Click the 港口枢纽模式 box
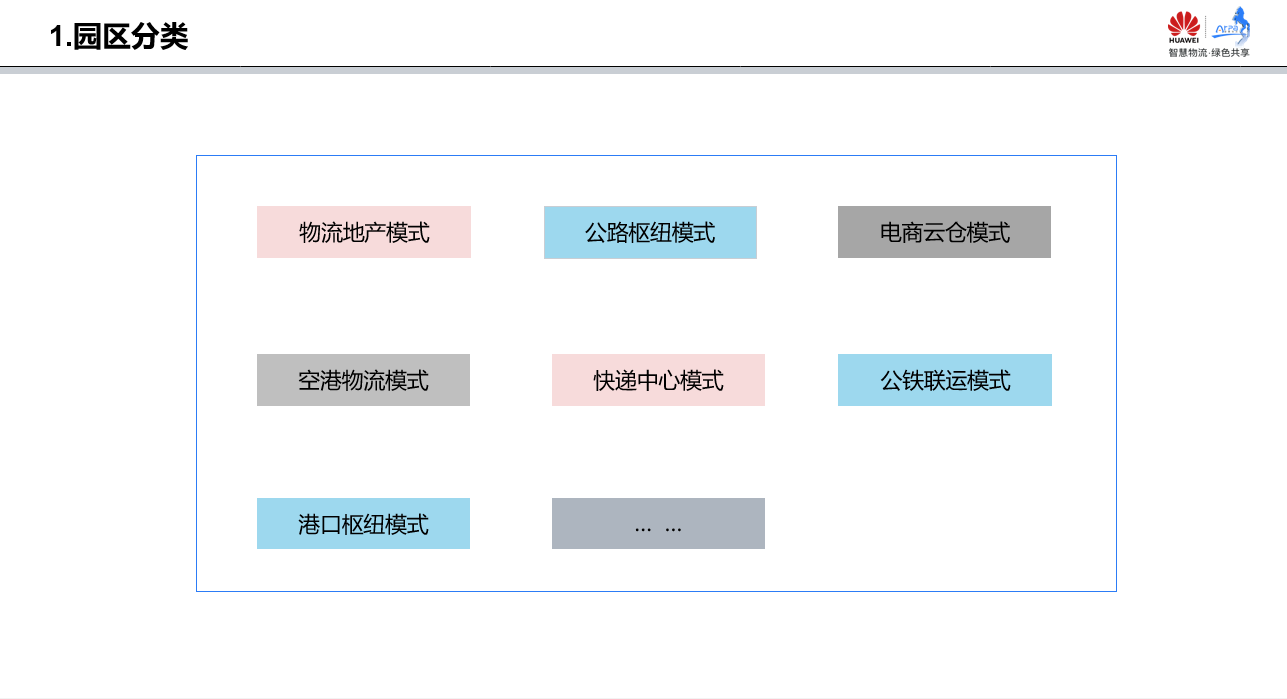1287x699 pixels. pyautogui.click(x=363, y=524)
